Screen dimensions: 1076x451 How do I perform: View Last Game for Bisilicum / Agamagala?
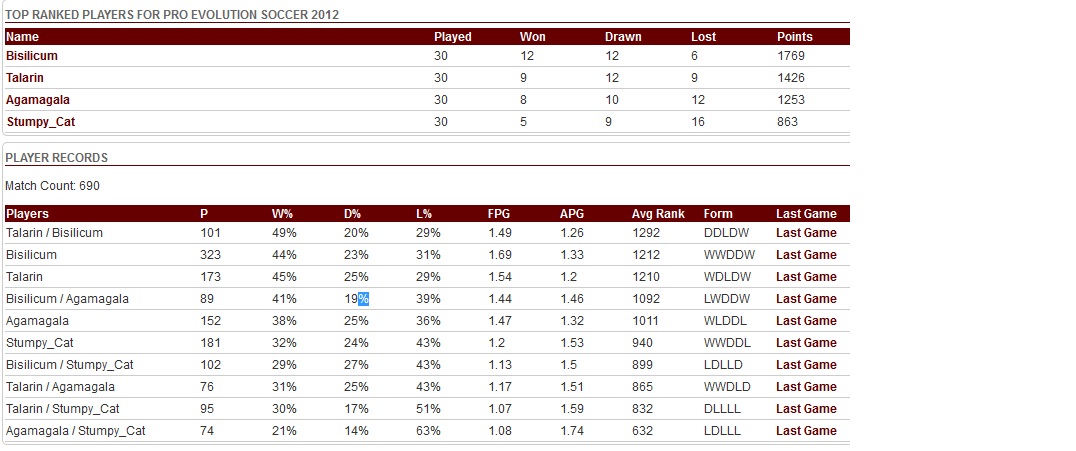806,299
